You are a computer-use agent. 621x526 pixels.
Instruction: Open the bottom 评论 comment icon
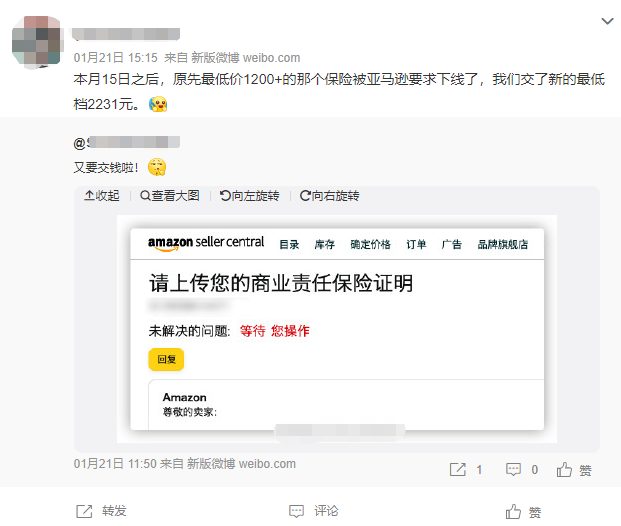(x=296, y=511)
